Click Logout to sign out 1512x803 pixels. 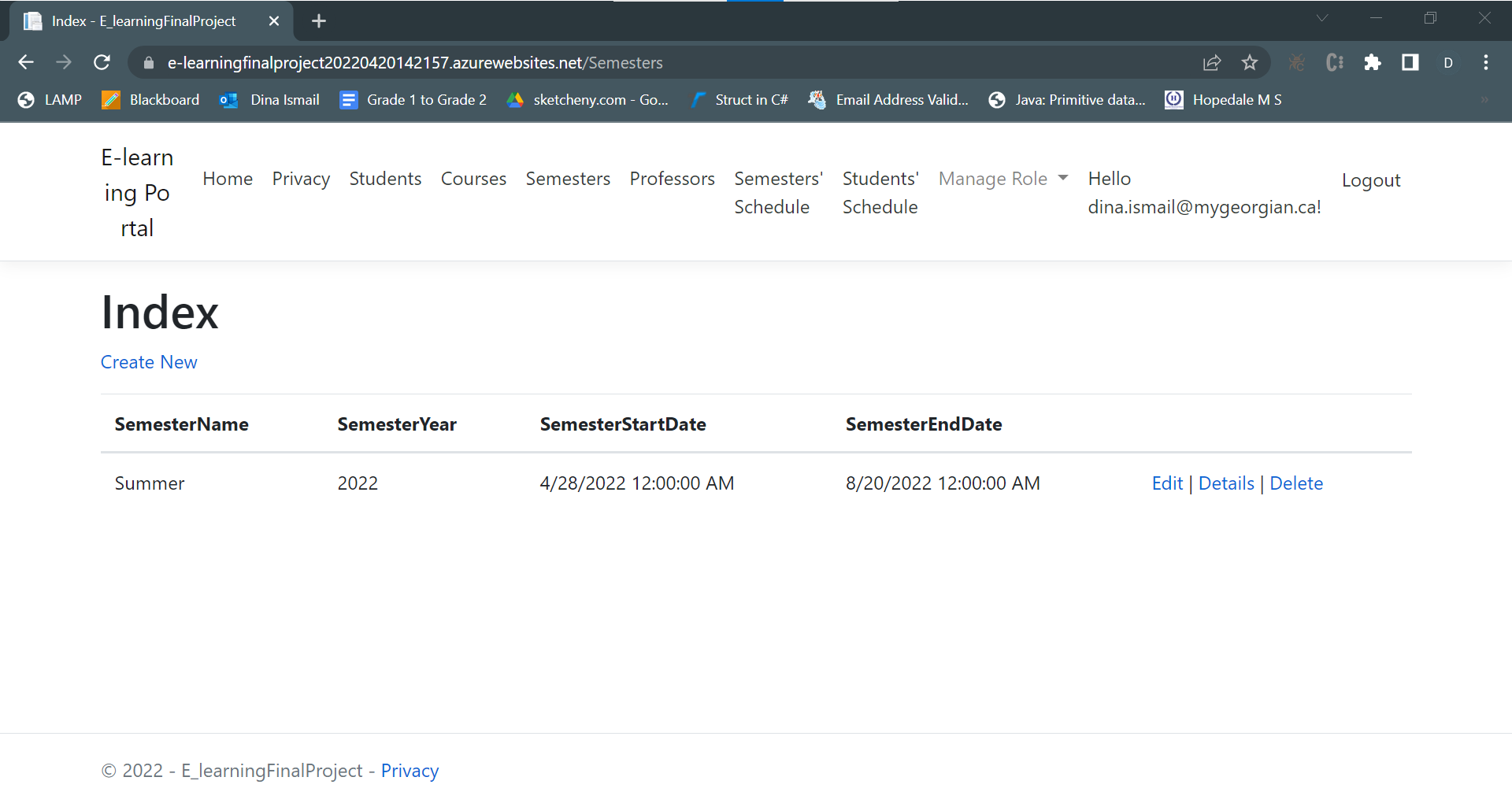click(1371, 179)
